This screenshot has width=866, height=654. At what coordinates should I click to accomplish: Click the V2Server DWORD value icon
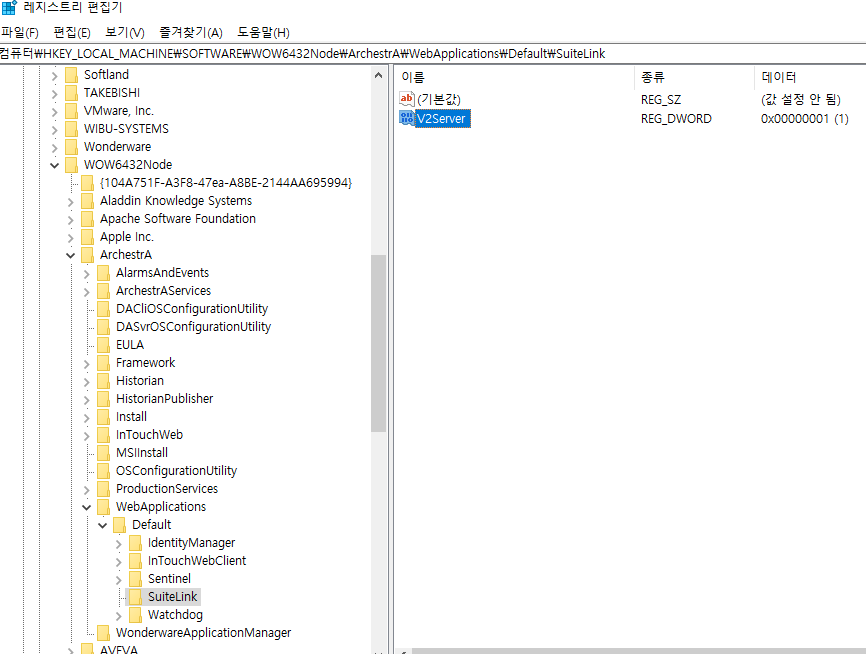click(x=407, y=118)
